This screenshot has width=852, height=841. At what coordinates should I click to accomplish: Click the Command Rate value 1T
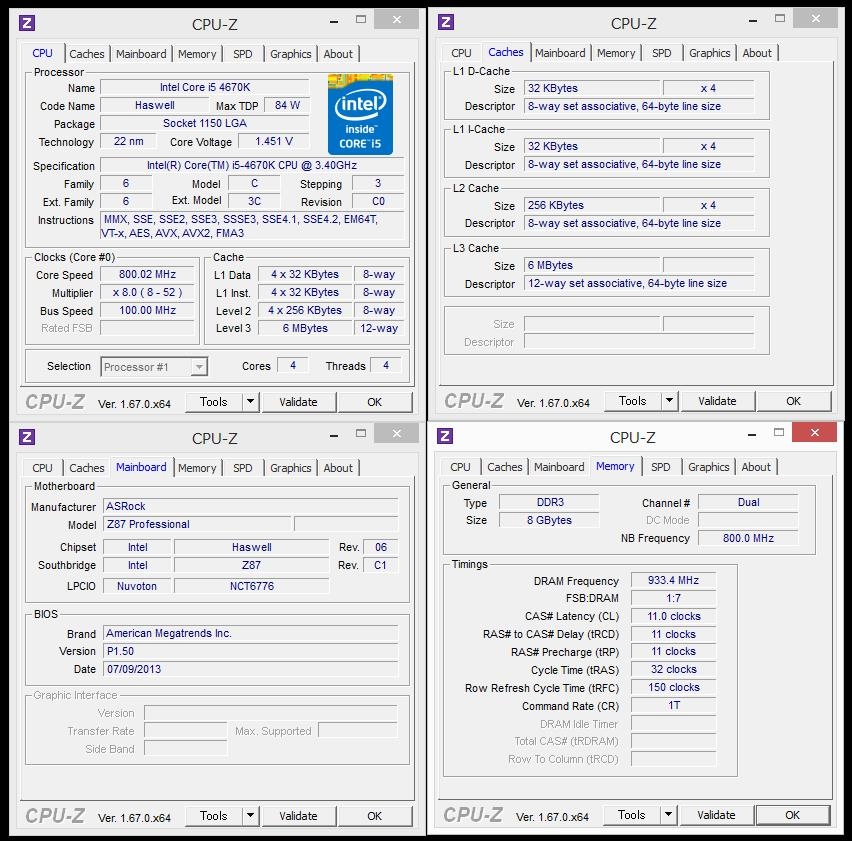(673, 705)
